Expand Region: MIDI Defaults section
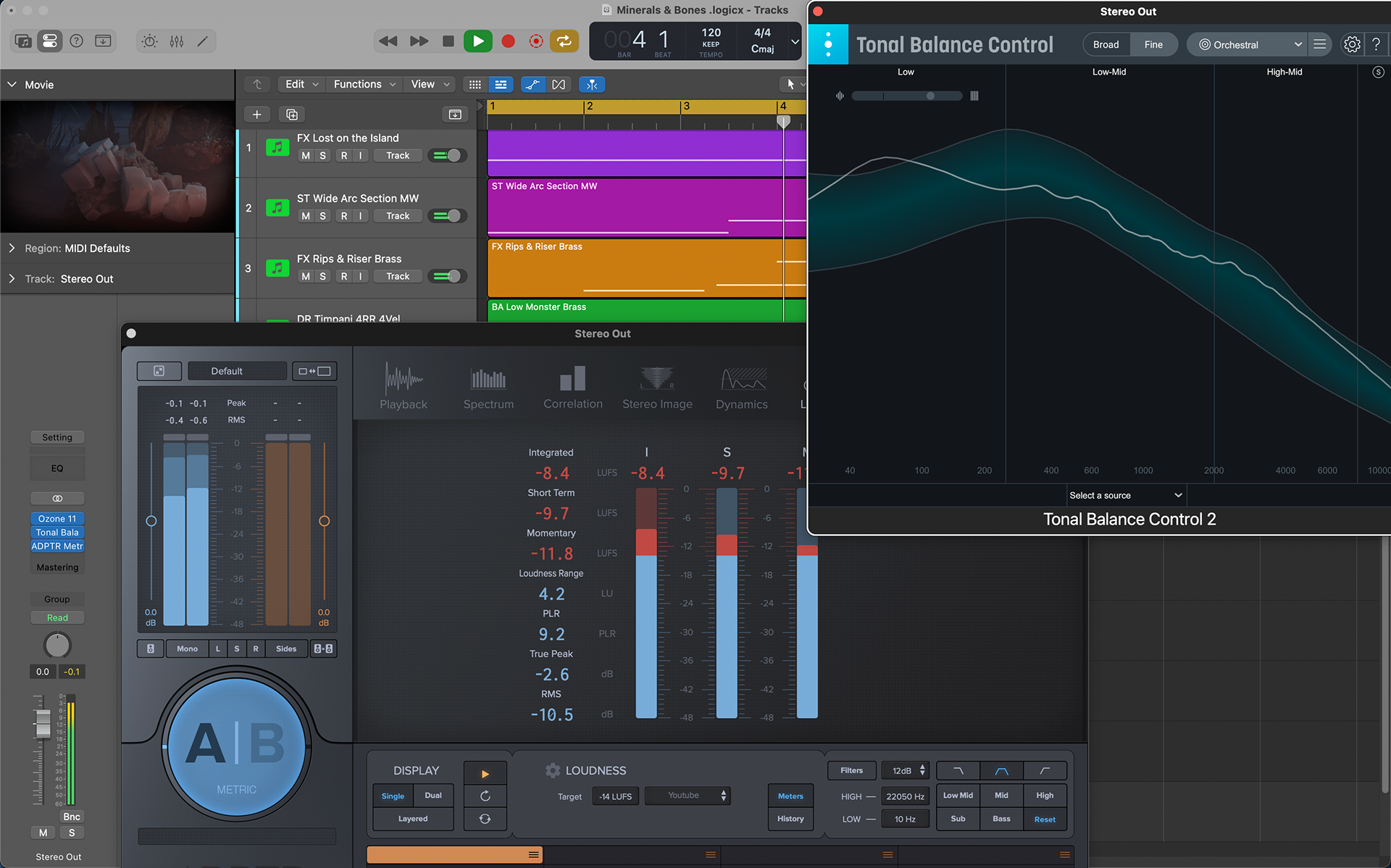1391x868 pixels. [12, 248]
